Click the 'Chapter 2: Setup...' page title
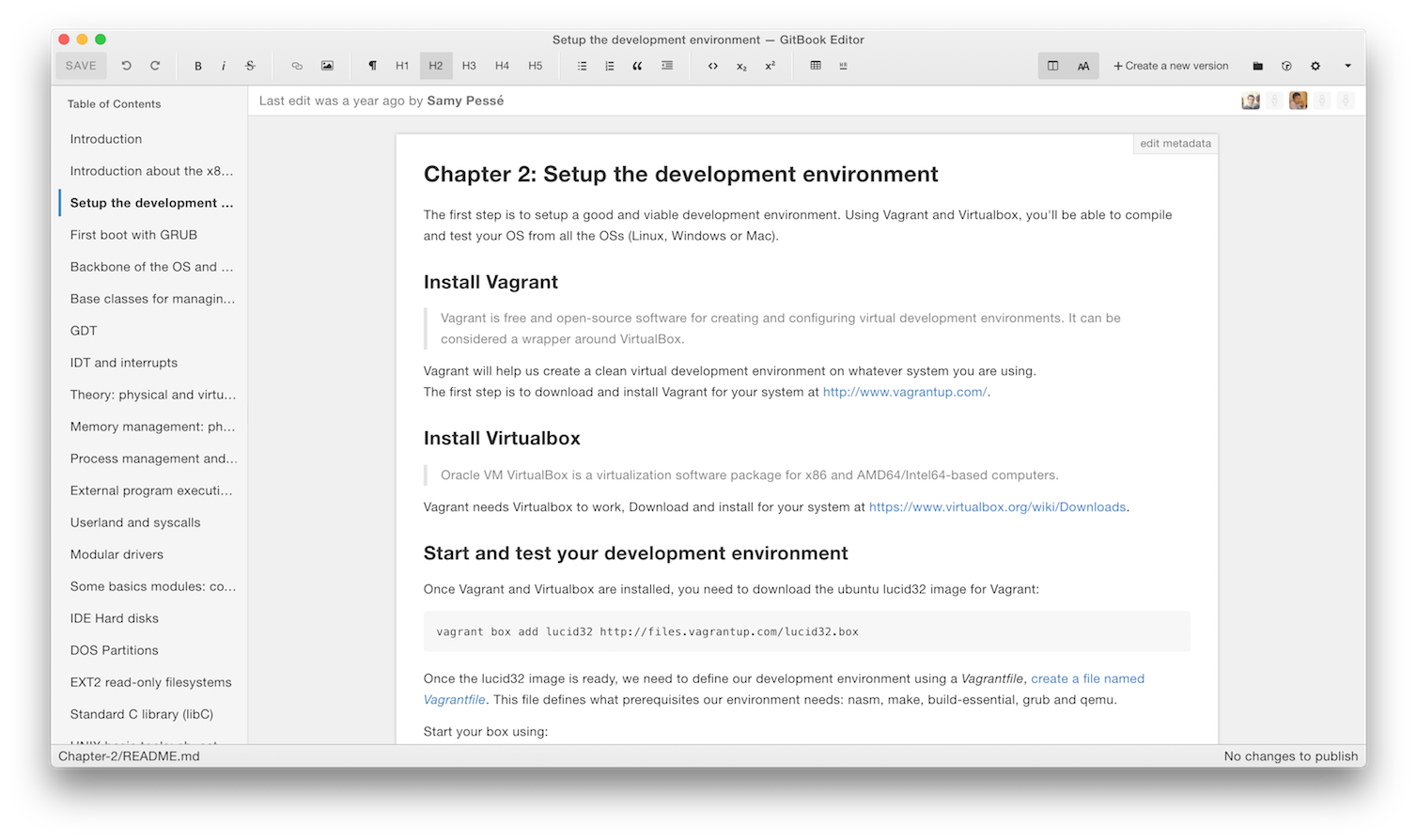The width and height of the screenshot is (1417, 840). (x=680, y=174)
